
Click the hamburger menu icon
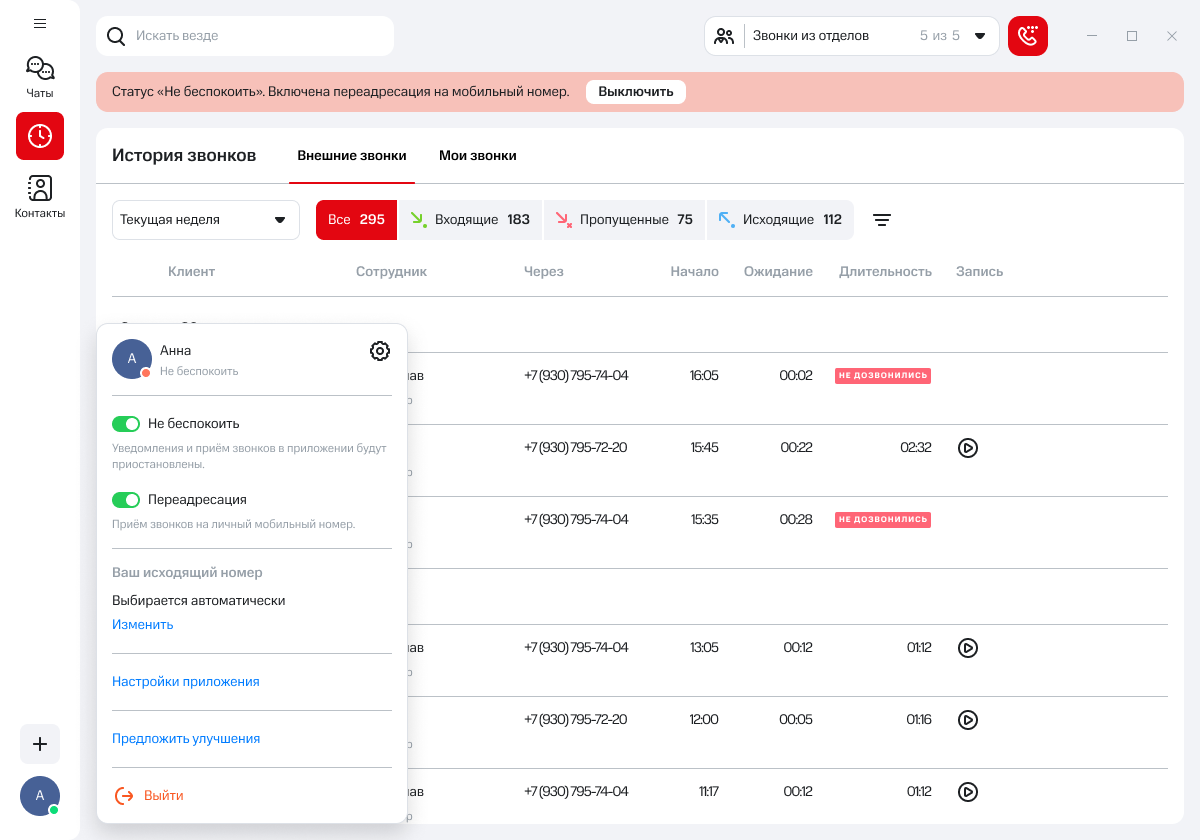click(40, 23)
